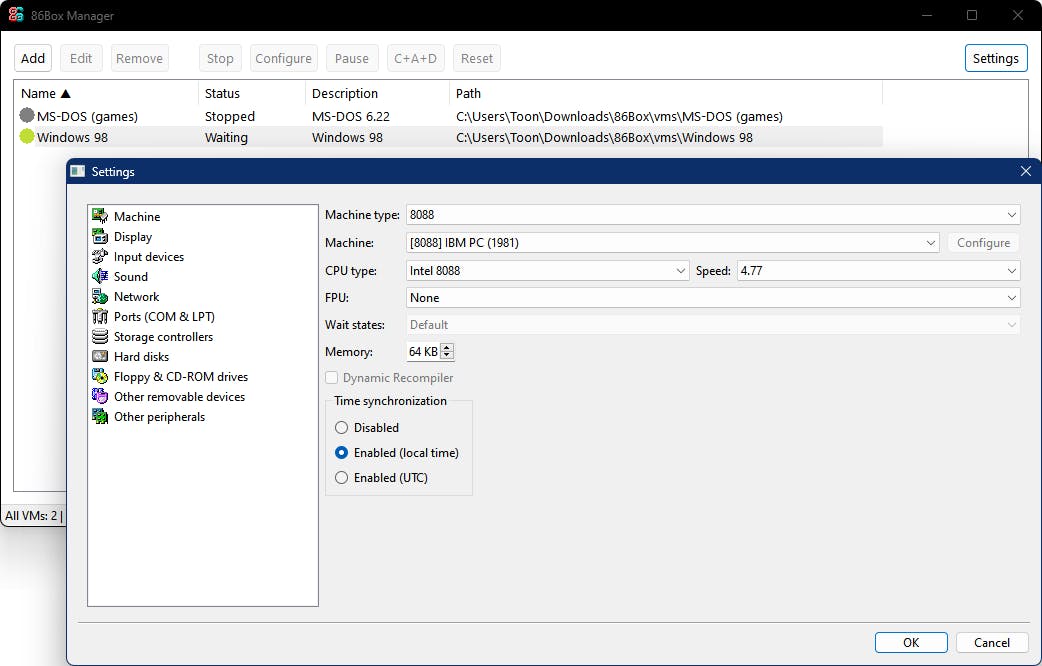This screenshot has height=666, width=1042.
Task: Open the Storage controllers category
Action: pyautogui.click(x=163, y=336)
